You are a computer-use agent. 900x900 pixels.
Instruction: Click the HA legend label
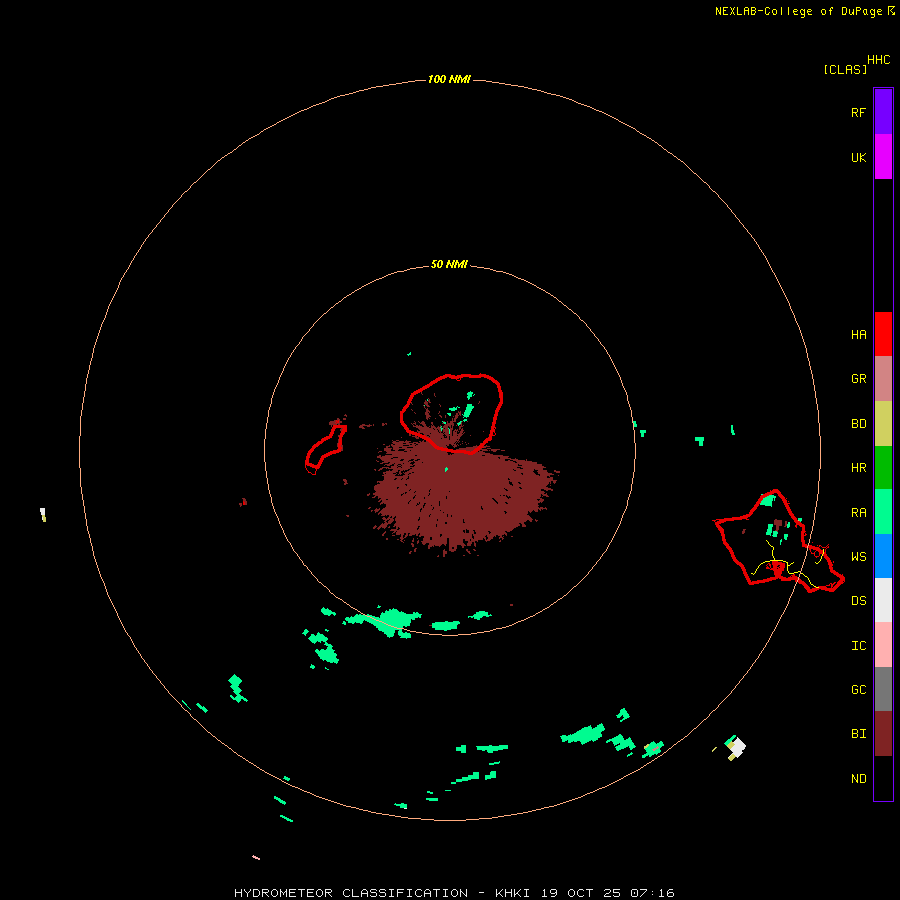click(859, 335)
